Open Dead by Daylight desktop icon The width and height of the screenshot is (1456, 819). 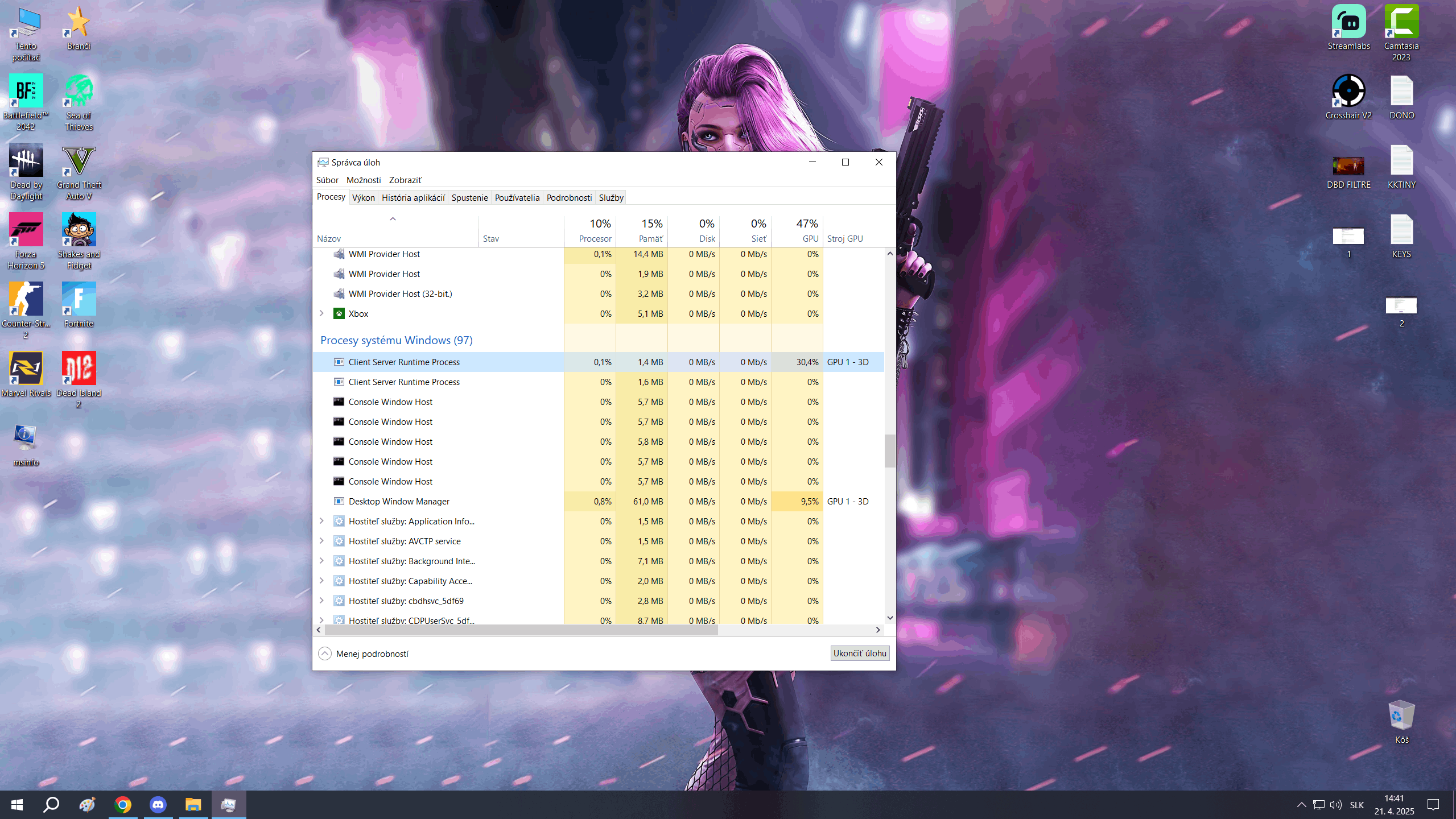point(26,161)
